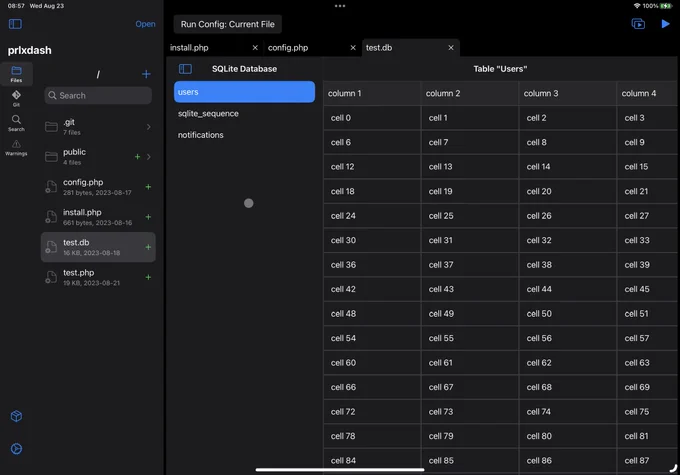Select cell 0 in the table
Viewport: 680px width, 475px height.
pos(372,118)
